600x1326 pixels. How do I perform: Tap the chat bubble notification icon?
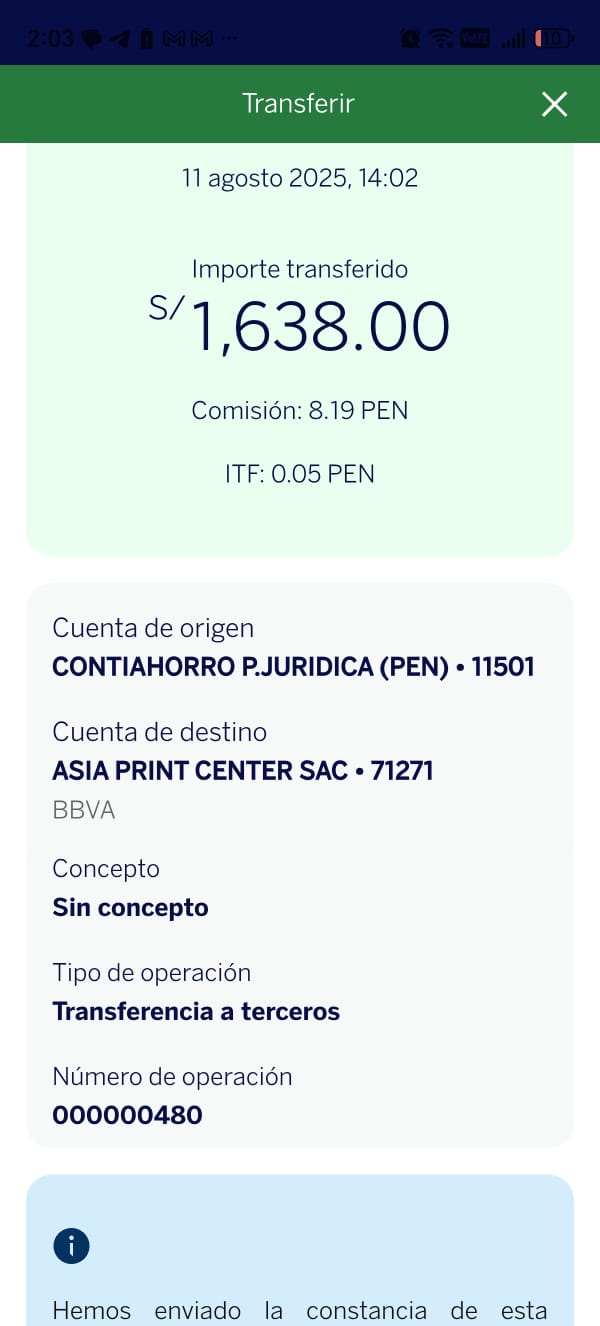click(x=93, y=39)
